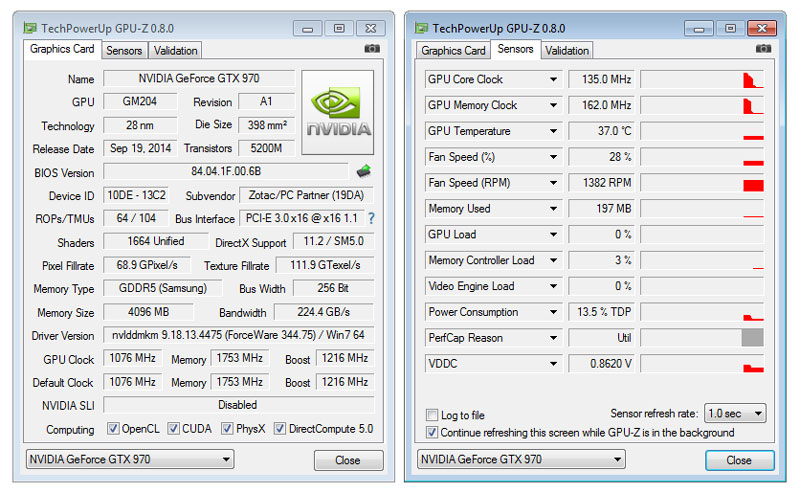800x493 pixels.
Task: Click the Memory Size value 4096 MB
Action: tap(148, 312)
